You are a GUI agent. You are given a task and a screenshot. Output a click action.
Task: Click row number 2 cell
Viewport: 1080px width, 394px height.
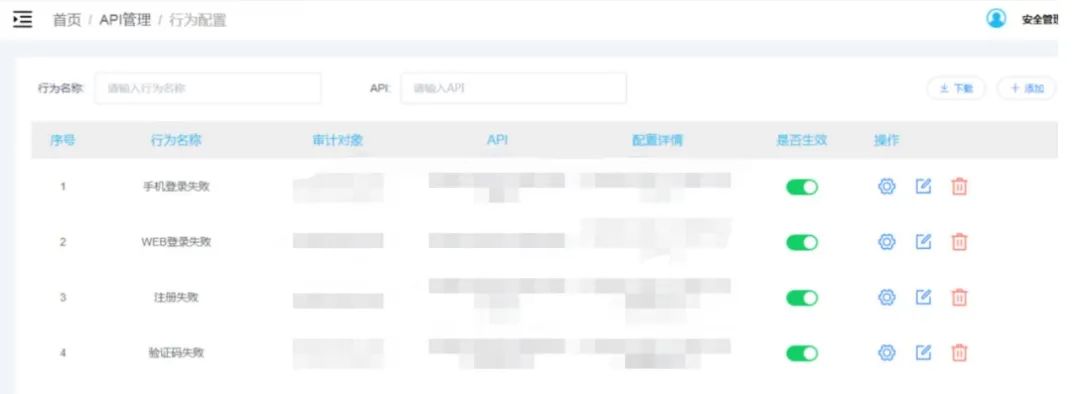[63, 242]
